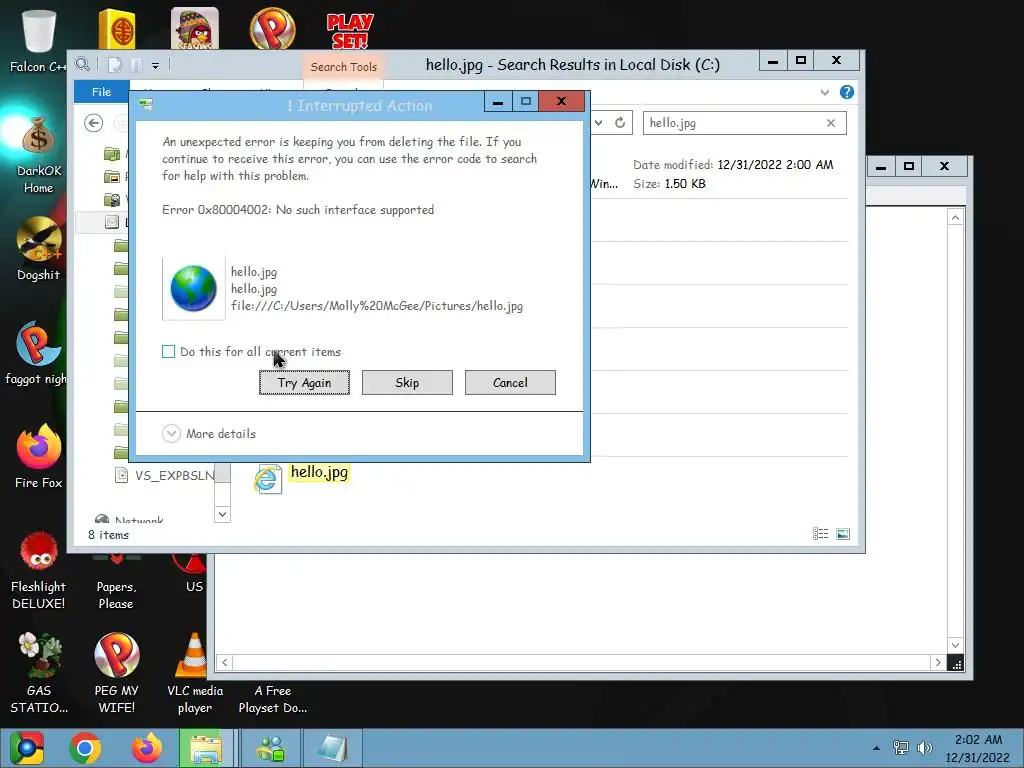Click the properties quick access icon
This screenshot has height=768, width=1024.
click(x=115, y=65)
